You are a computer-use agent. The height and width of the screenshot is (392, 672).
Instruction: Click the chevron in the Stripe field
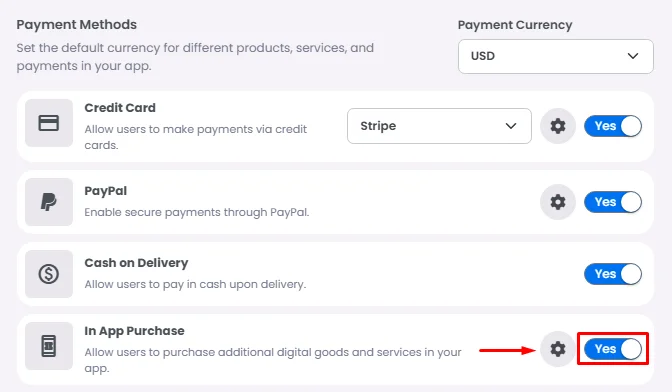(511, 126)
